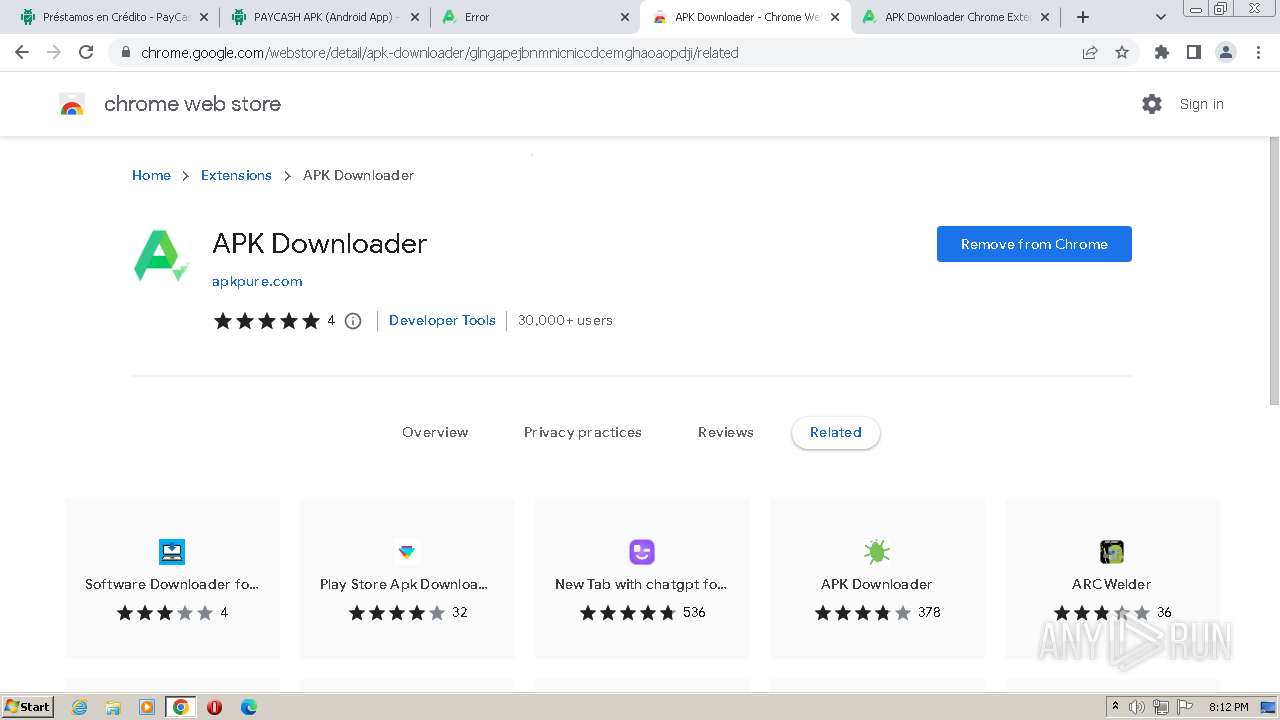
Task: Open Windows Start menu
Action: (28, 707)
